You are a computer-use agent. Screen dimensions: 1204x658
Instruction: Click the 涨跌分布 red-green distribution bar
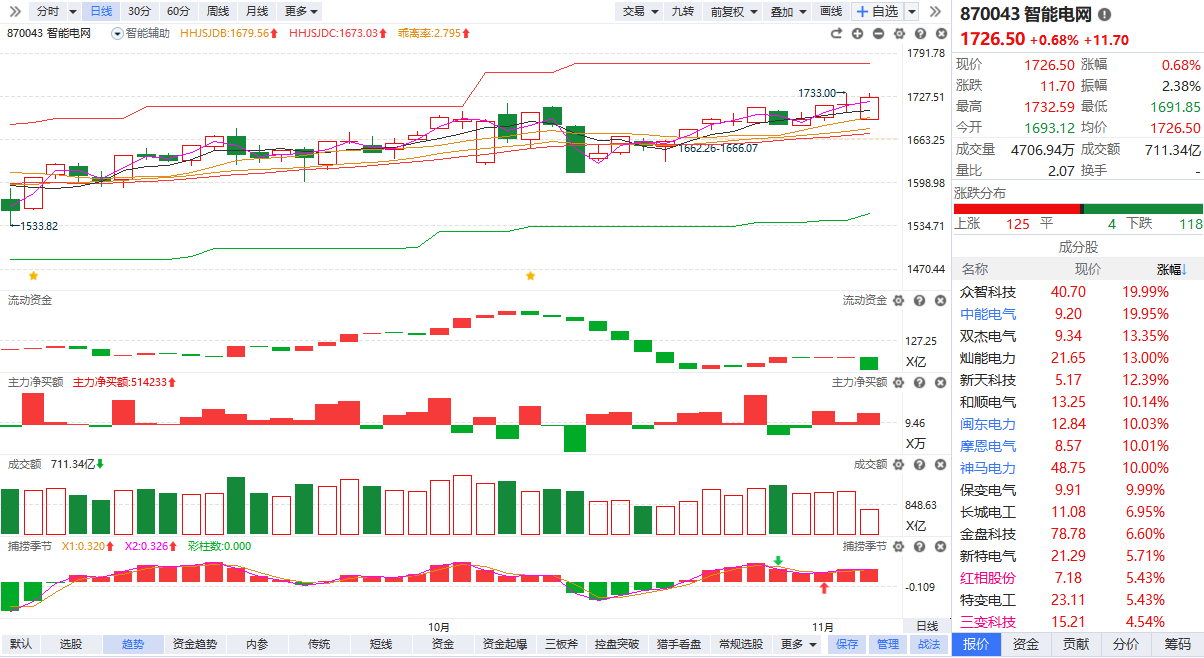point(1078,208)
